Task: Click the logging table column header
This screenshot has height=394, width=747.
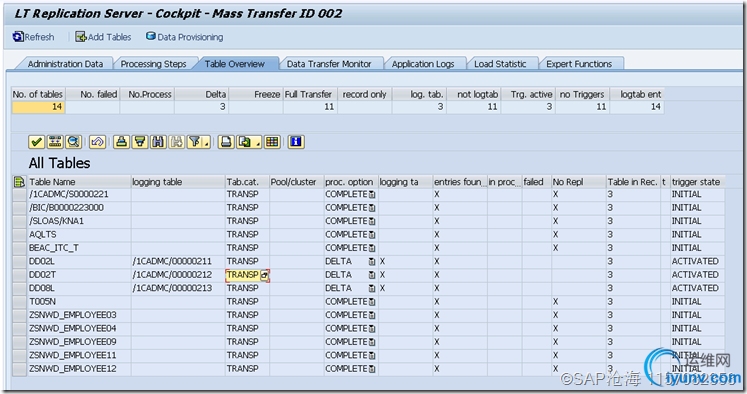Action: (x=178, y=182)
